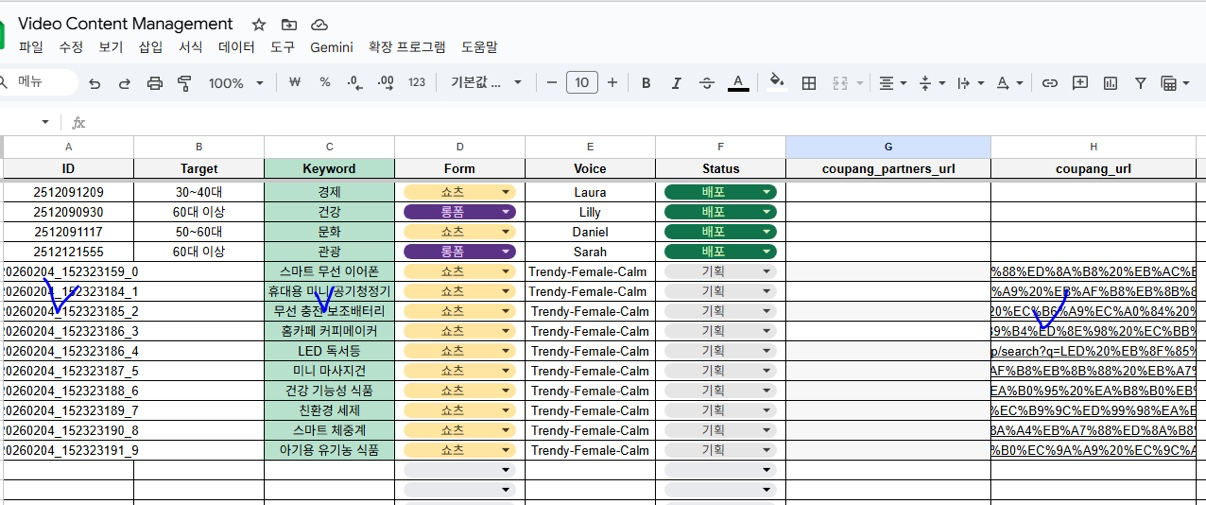Toggle strikethrough formatting
1206x505 pixels.
click(x=707, y=83)
